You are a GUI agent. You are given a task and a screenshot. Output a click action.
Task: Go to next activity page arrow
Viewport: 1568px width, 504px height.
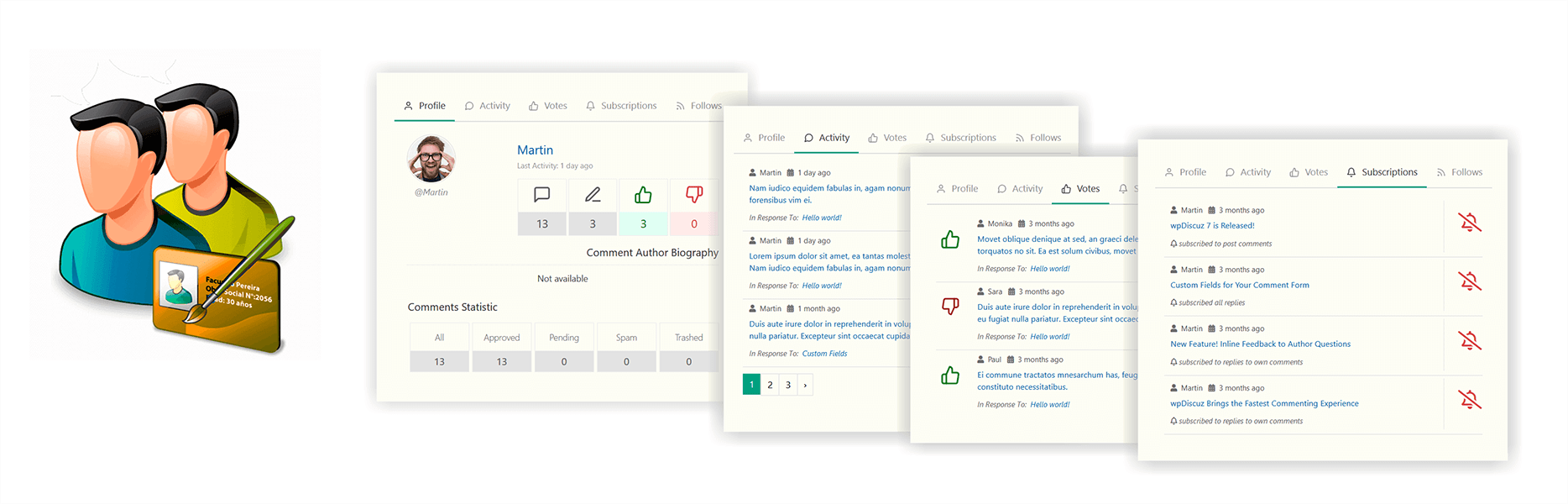point(805,385)
